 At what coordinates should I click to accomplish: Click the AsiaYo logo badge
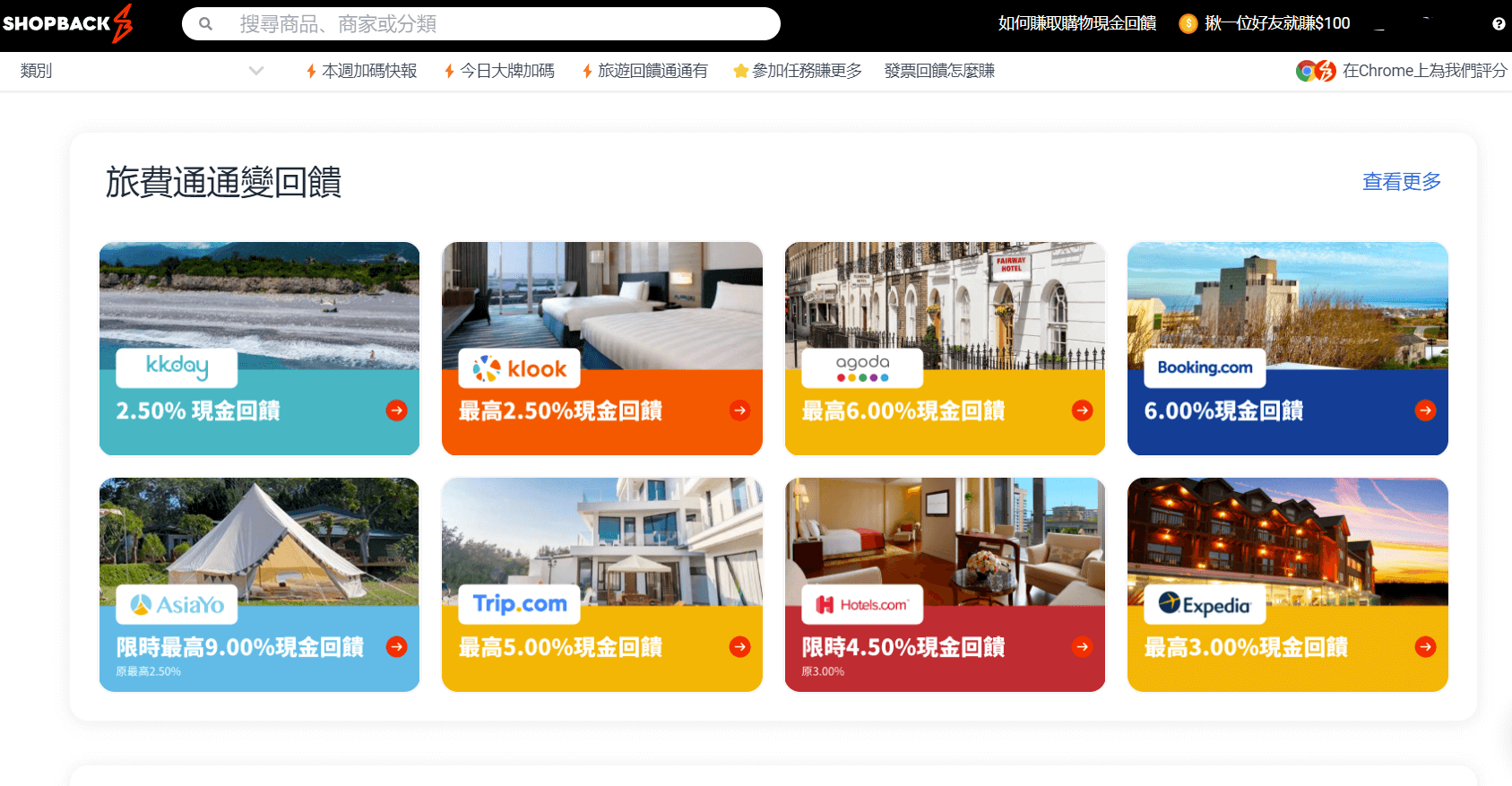point(177,604)
